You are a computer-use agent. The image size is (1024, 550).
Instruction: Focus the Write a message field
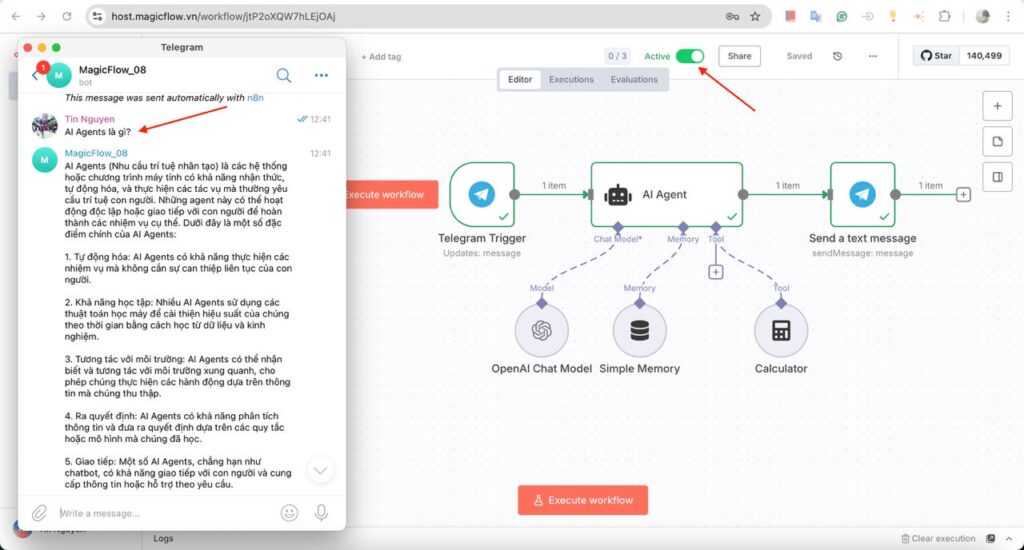pyautogui.click(x=160, y=513)
